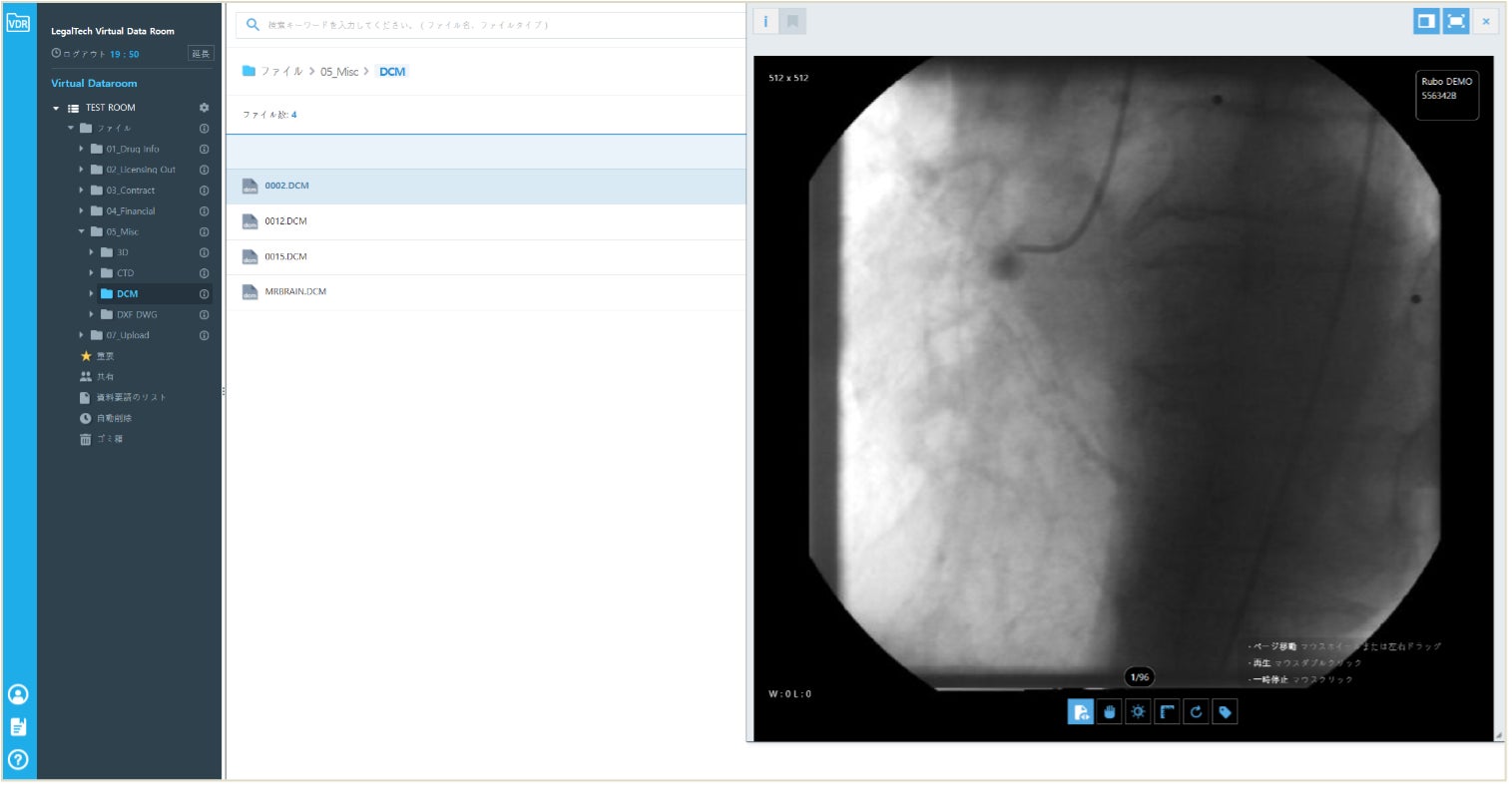Open info for 3D folder
This screenshot has width=1512, height=786.
[205, 252]
